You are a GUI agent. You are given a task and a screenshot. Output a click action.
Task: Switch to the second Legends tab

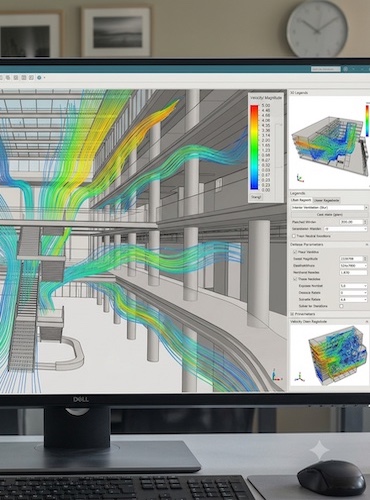coord(326,200)
